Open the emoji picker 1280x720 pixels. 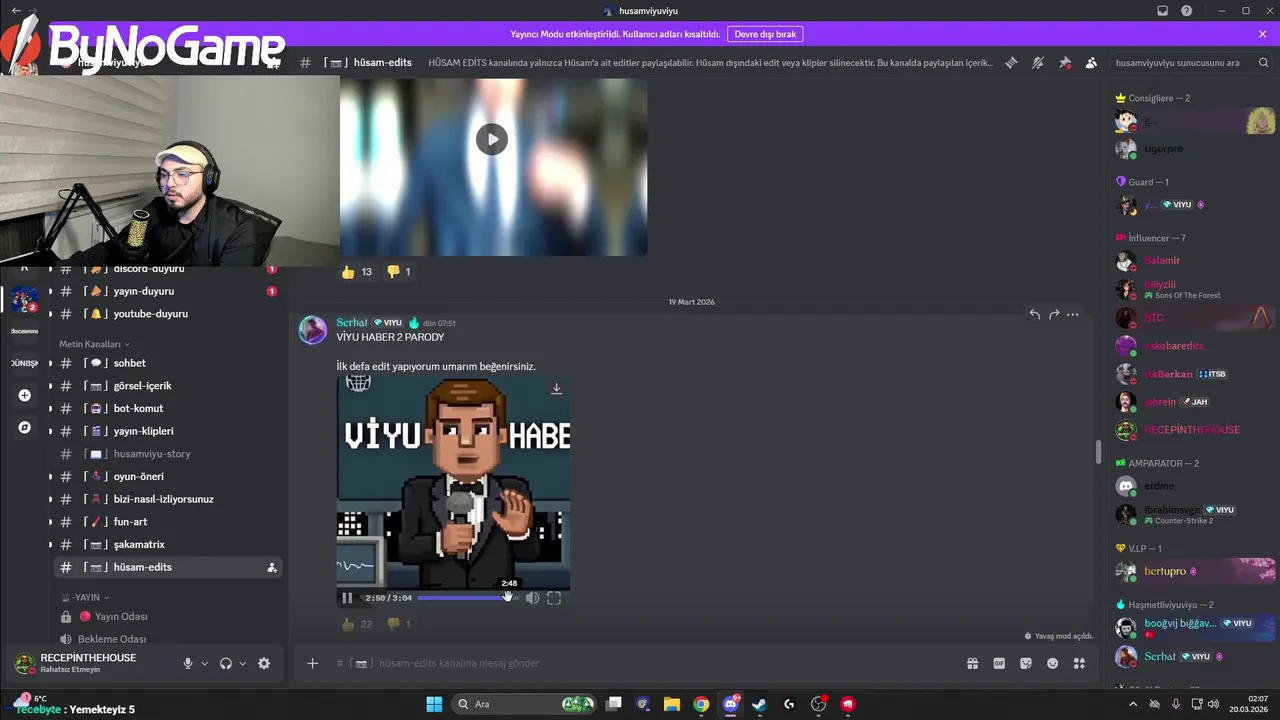(1053, 663)
